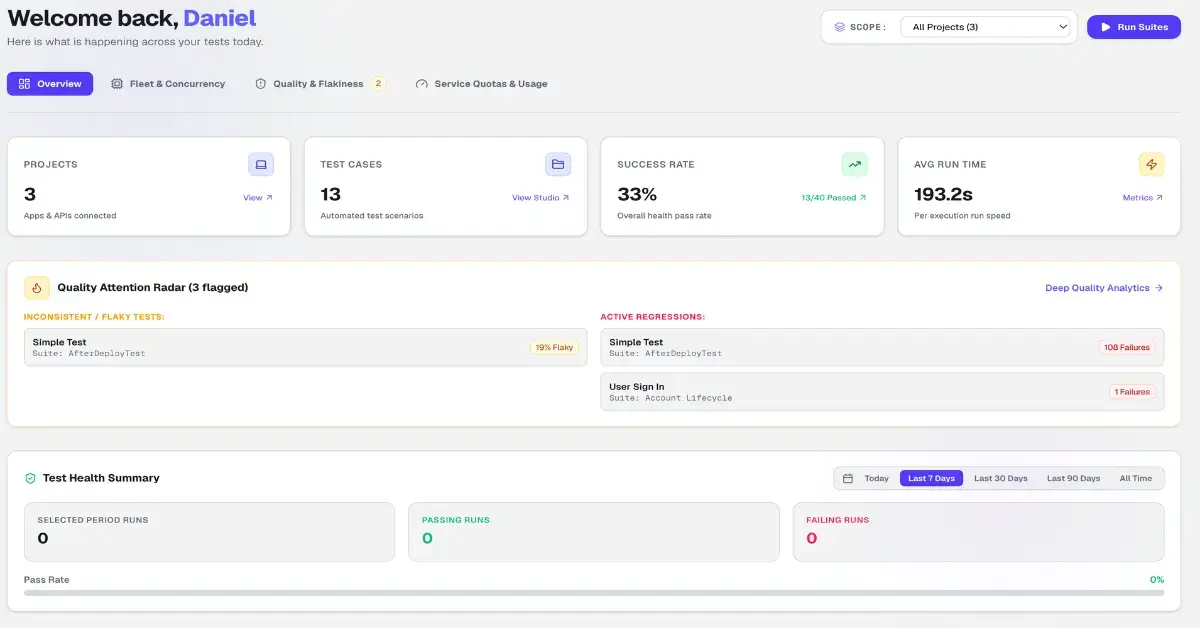Open the View Studio link
1200x628 pixels.
541,198
